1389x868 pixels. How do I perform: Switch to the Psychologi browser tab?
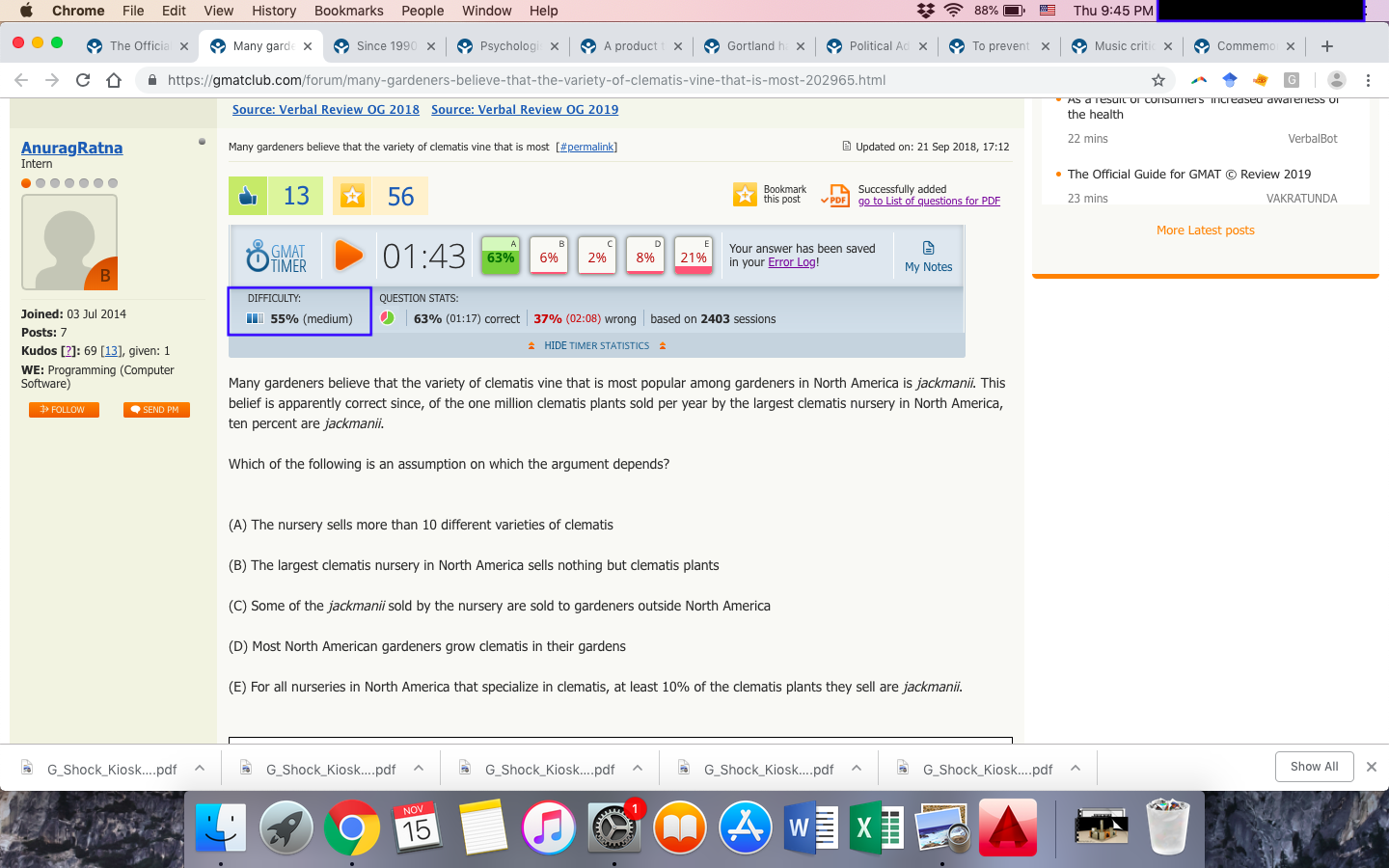pyautogui.click(x=508, y=45)
